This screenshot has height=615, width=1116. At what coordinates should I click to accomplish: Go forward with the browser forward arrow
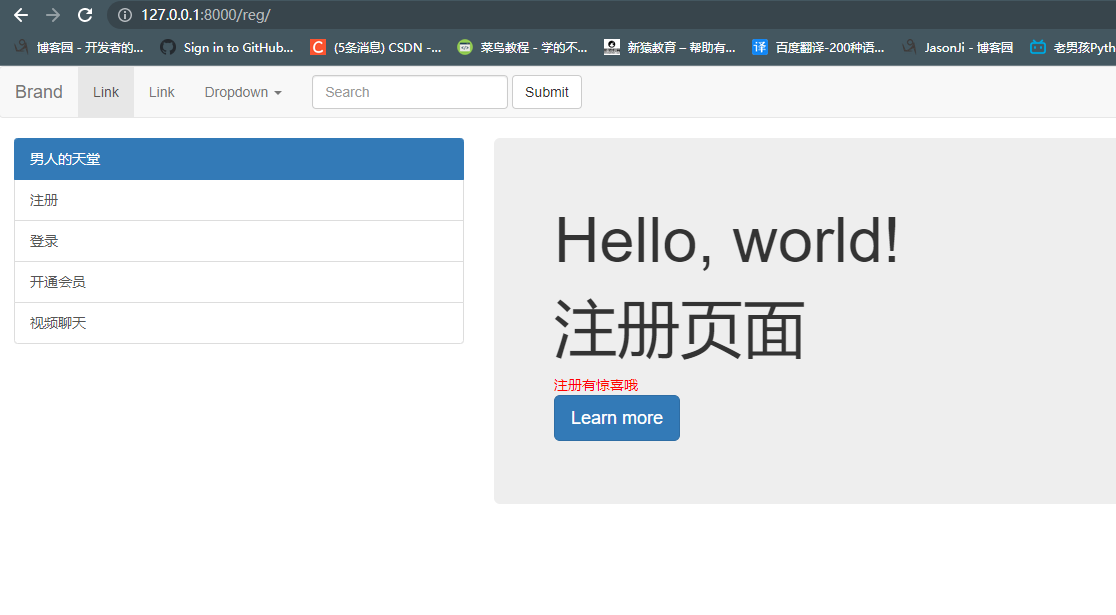(x=53, y=15)
